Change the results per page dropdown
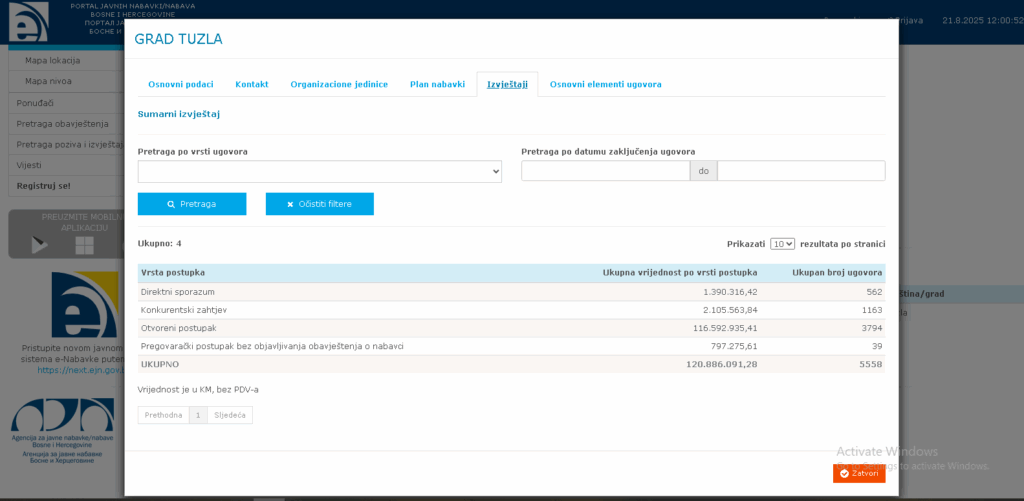Screen dimensions: 1024x501 pos(782,243)
